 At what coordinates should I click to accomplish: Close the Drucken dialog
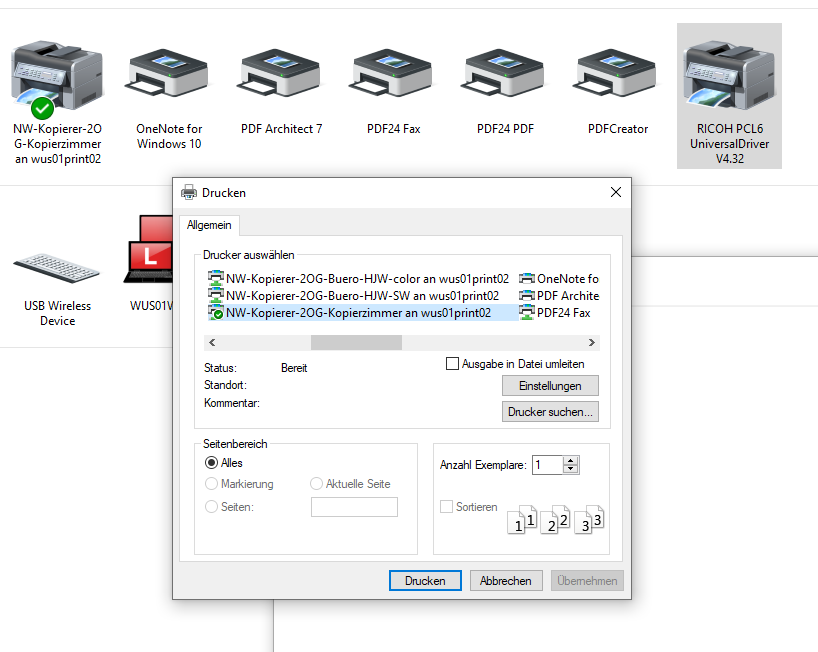616,192
